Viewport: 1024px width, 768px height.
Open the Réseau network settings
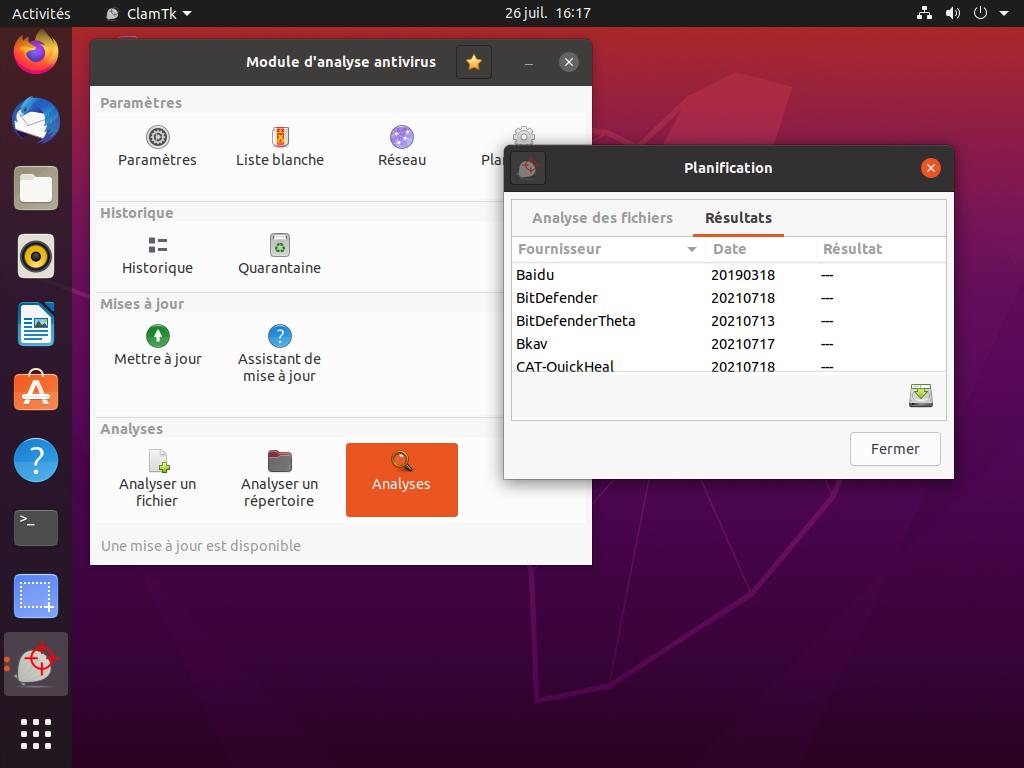pos(402,138)
